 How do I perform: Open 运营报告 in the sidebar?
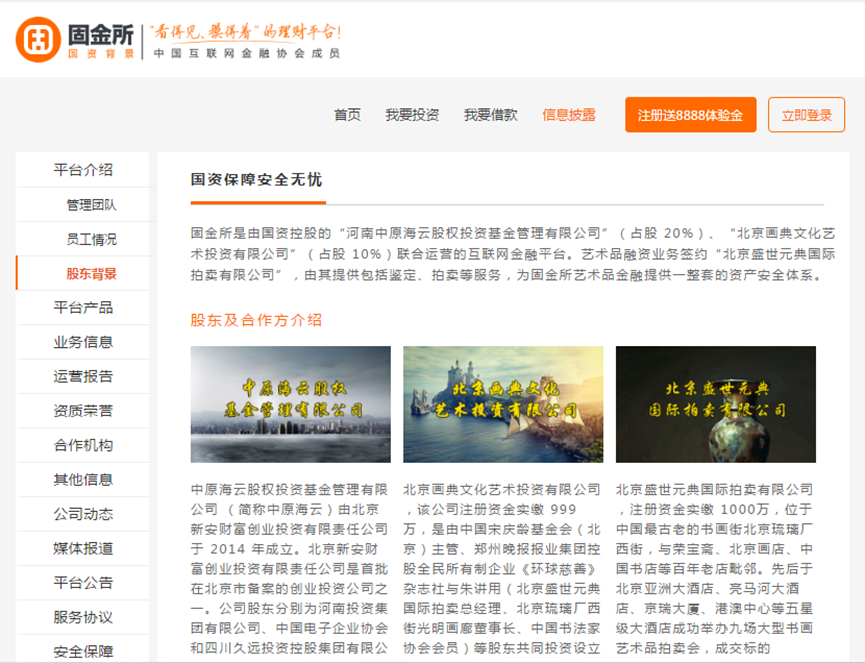point(83,377)
